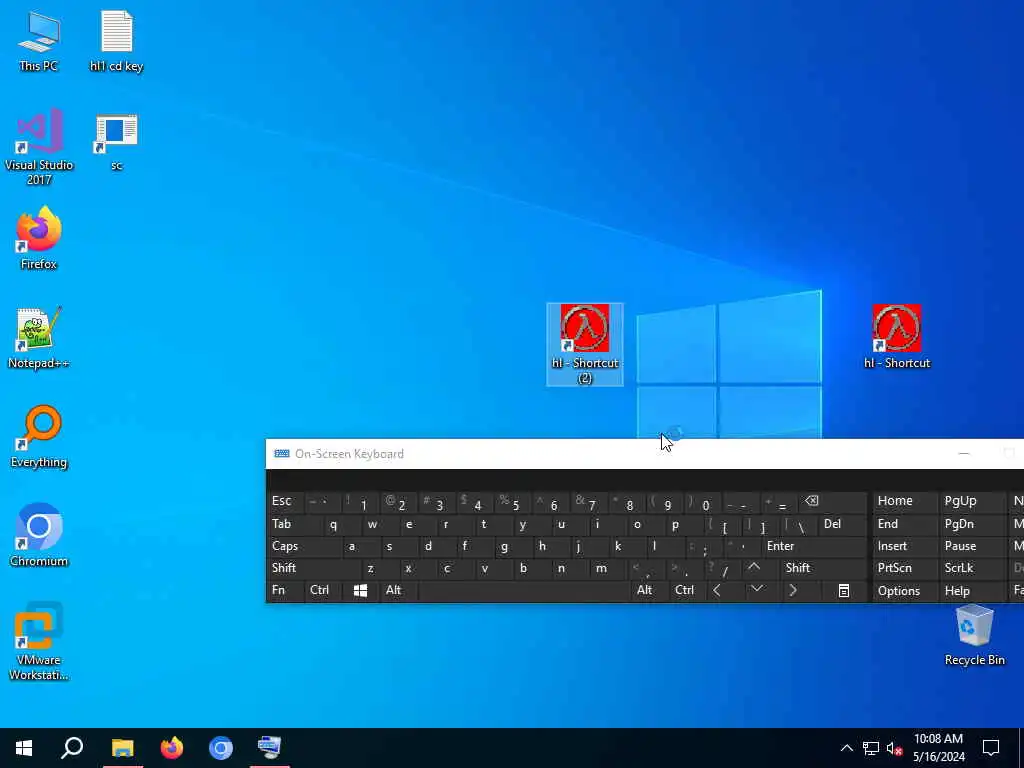This screenshot has height=768, width=1024.
Task: Open the clock showing 10:08 AM
Action: coord(938,748)
